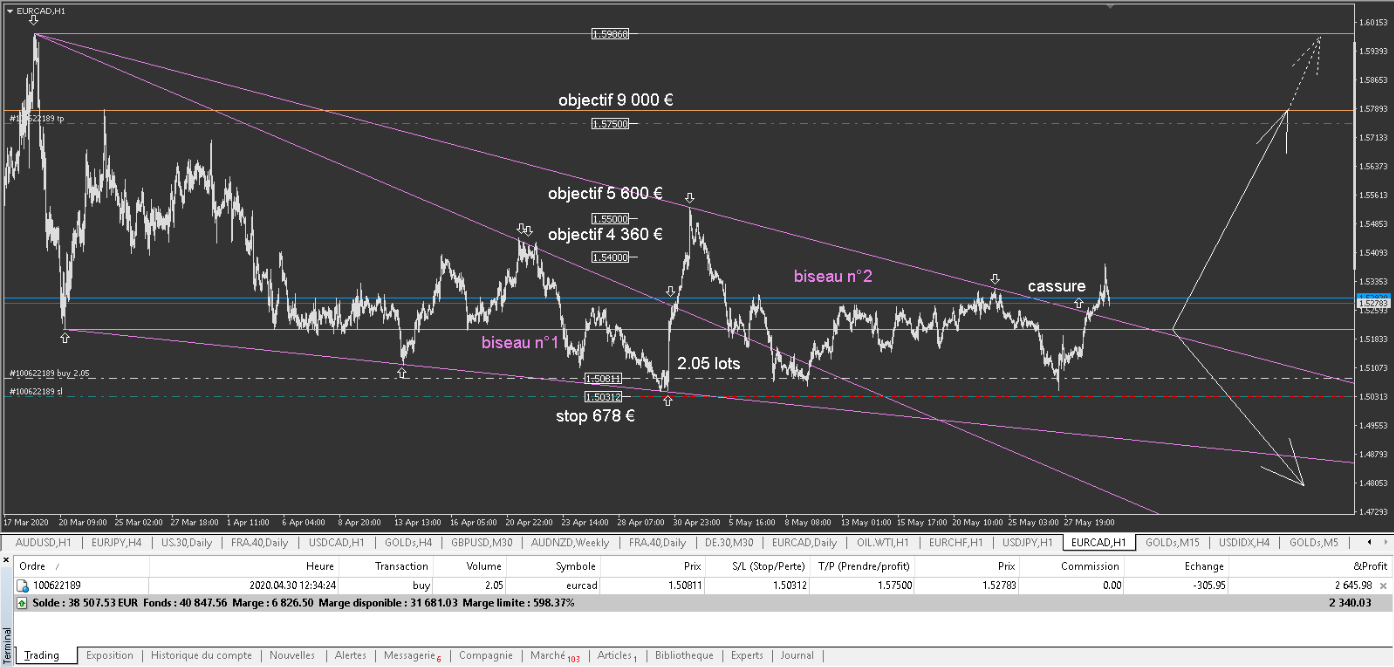1394x667 pixels.
Task: Open the AUDNZD,Weekly chart tab
Action: pos(570,542)
